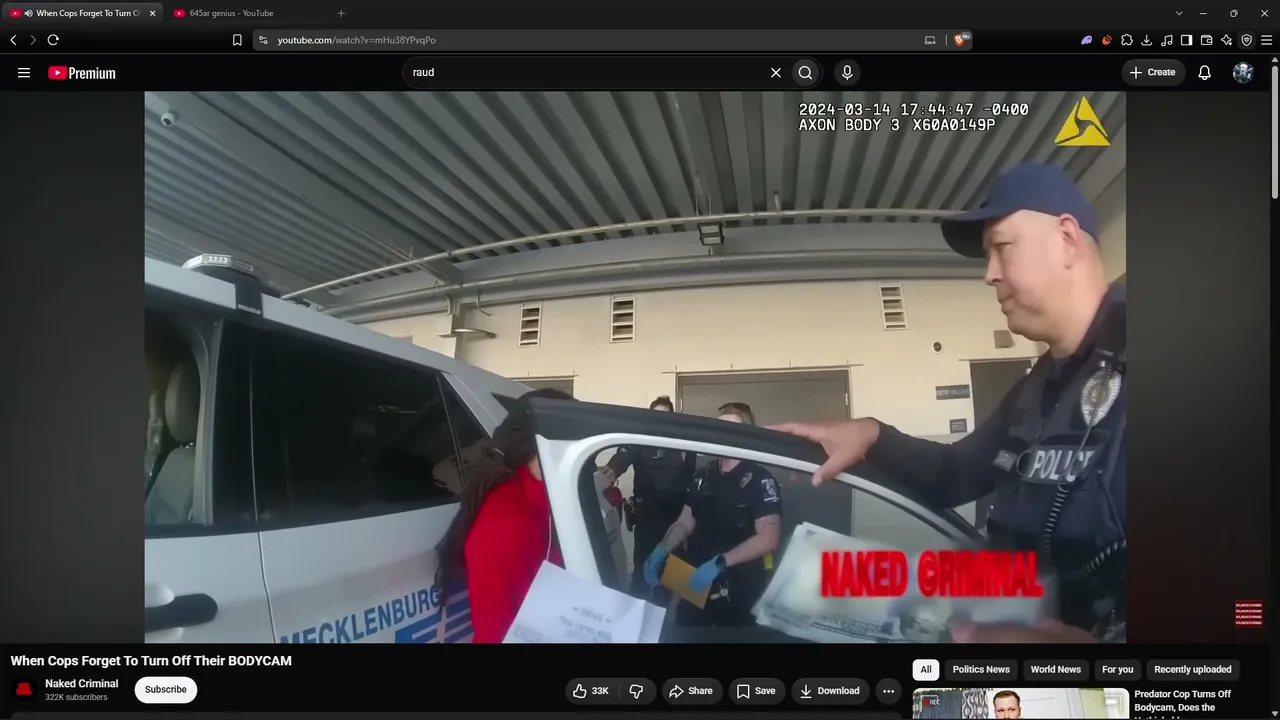Screen dimensions: 1280x720
Task: Share this video
Action: click(x=691, y=691)
